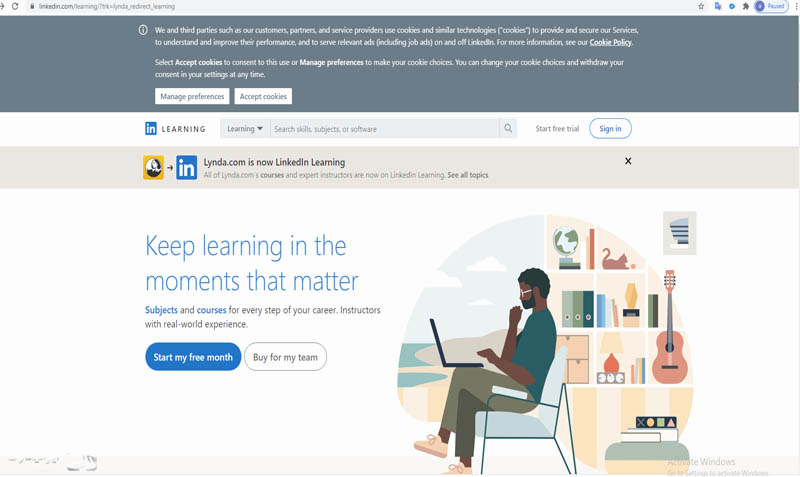Click the hero illustration of man with laptop
This screenshot has width=800, height=477.
pyautogui.click(x=546, y=344)
